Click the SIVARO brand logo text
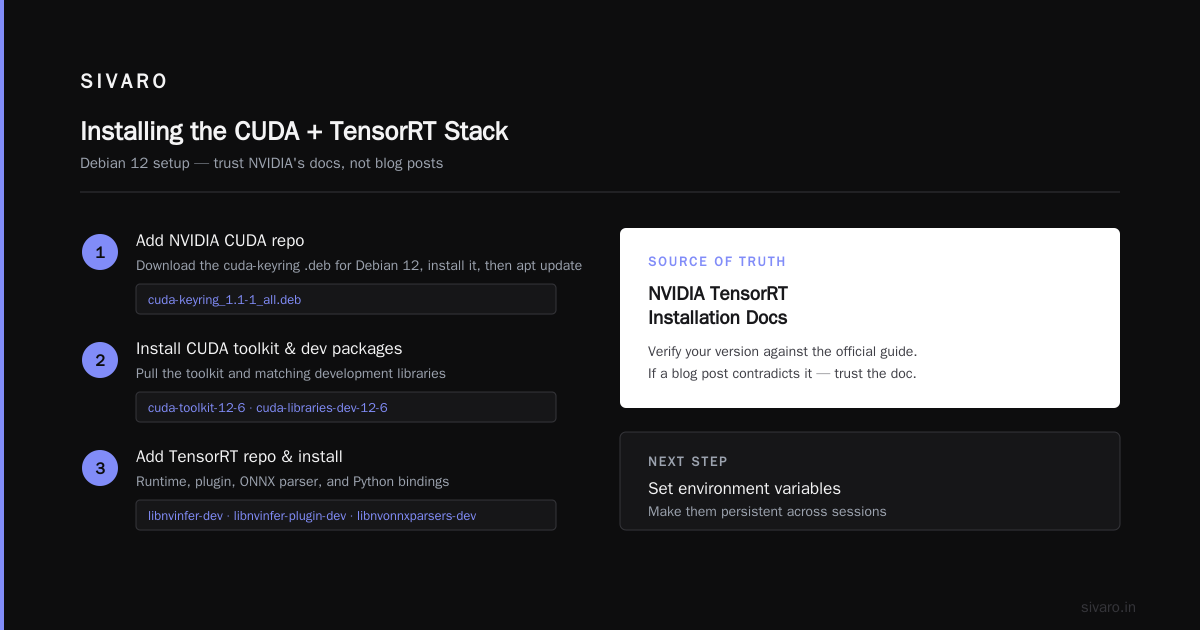This screenshot has height=630, width=1200. [124, 81]
